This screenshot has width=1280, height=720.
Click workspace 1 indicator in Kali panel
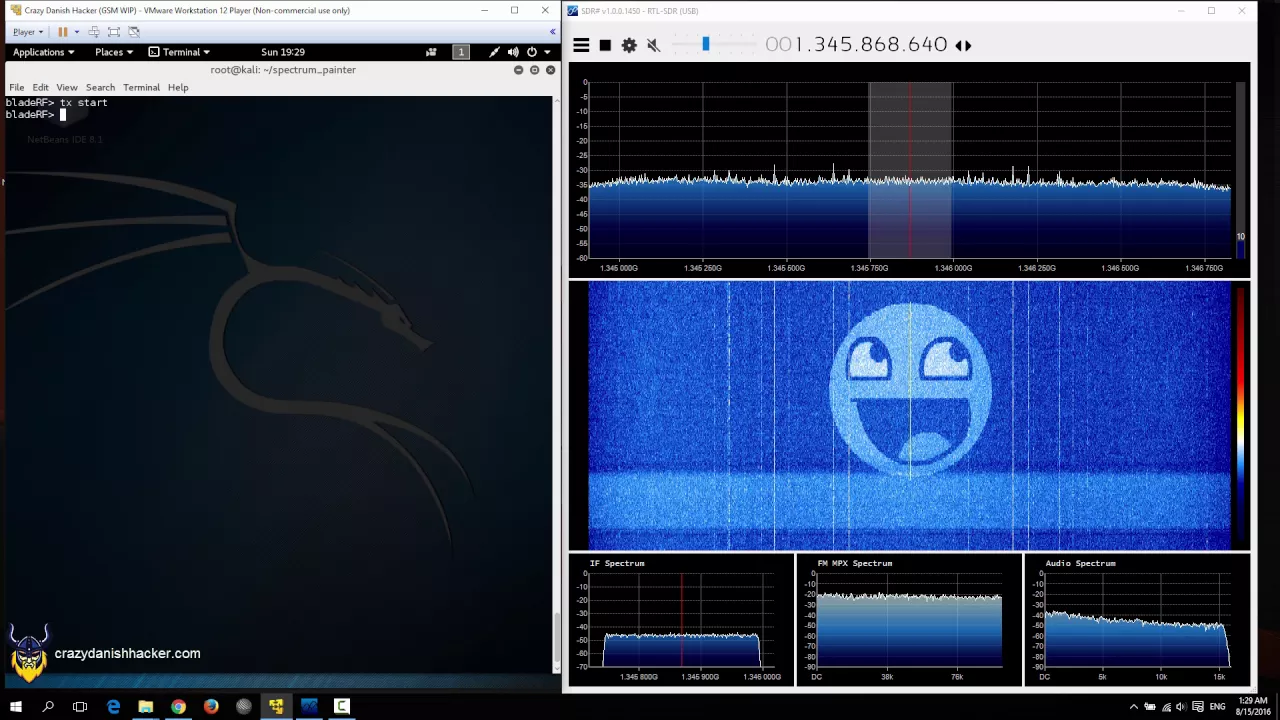click(x=461, y=52)
